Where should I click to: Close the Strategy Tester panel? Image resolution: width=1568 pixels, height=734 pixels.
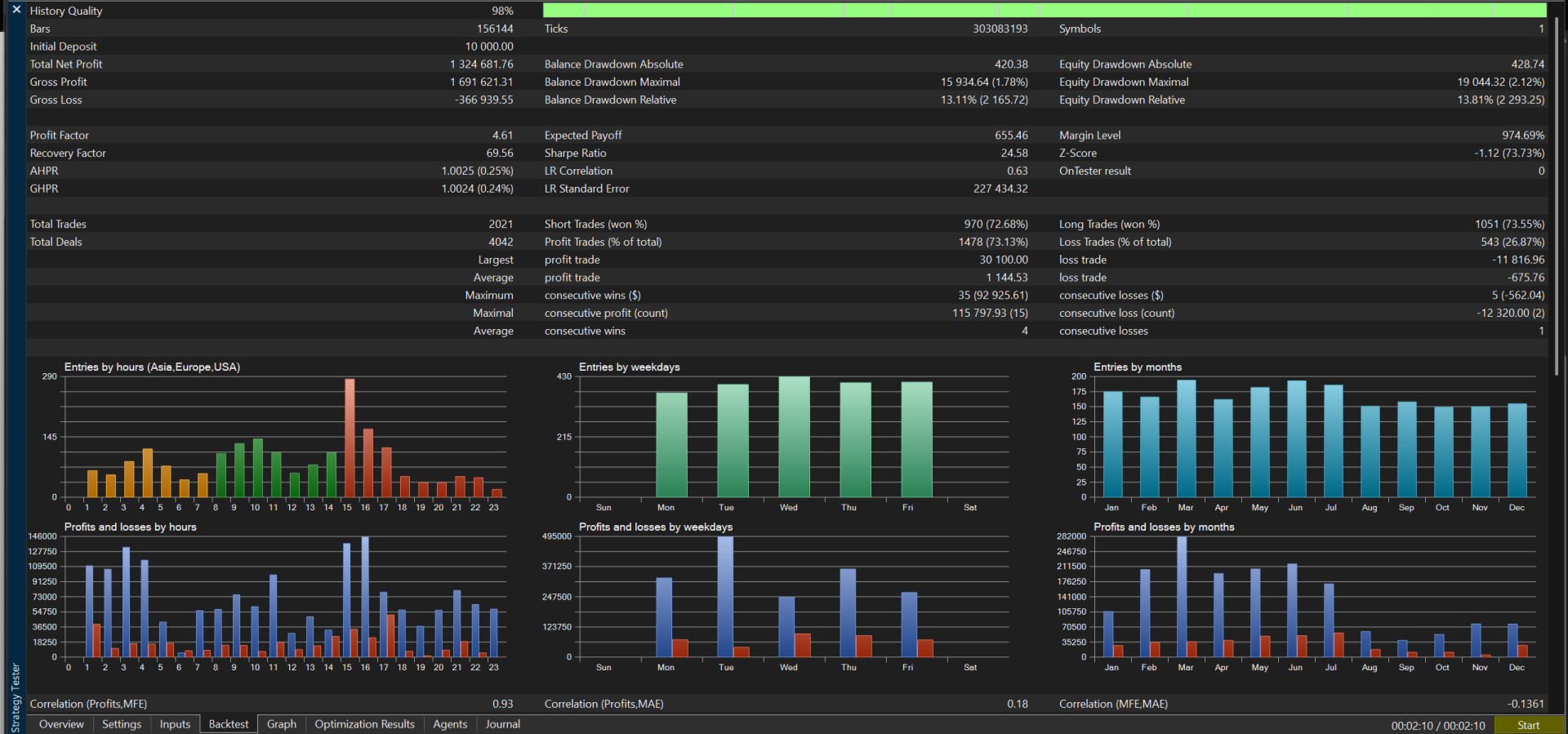(16, 10)
